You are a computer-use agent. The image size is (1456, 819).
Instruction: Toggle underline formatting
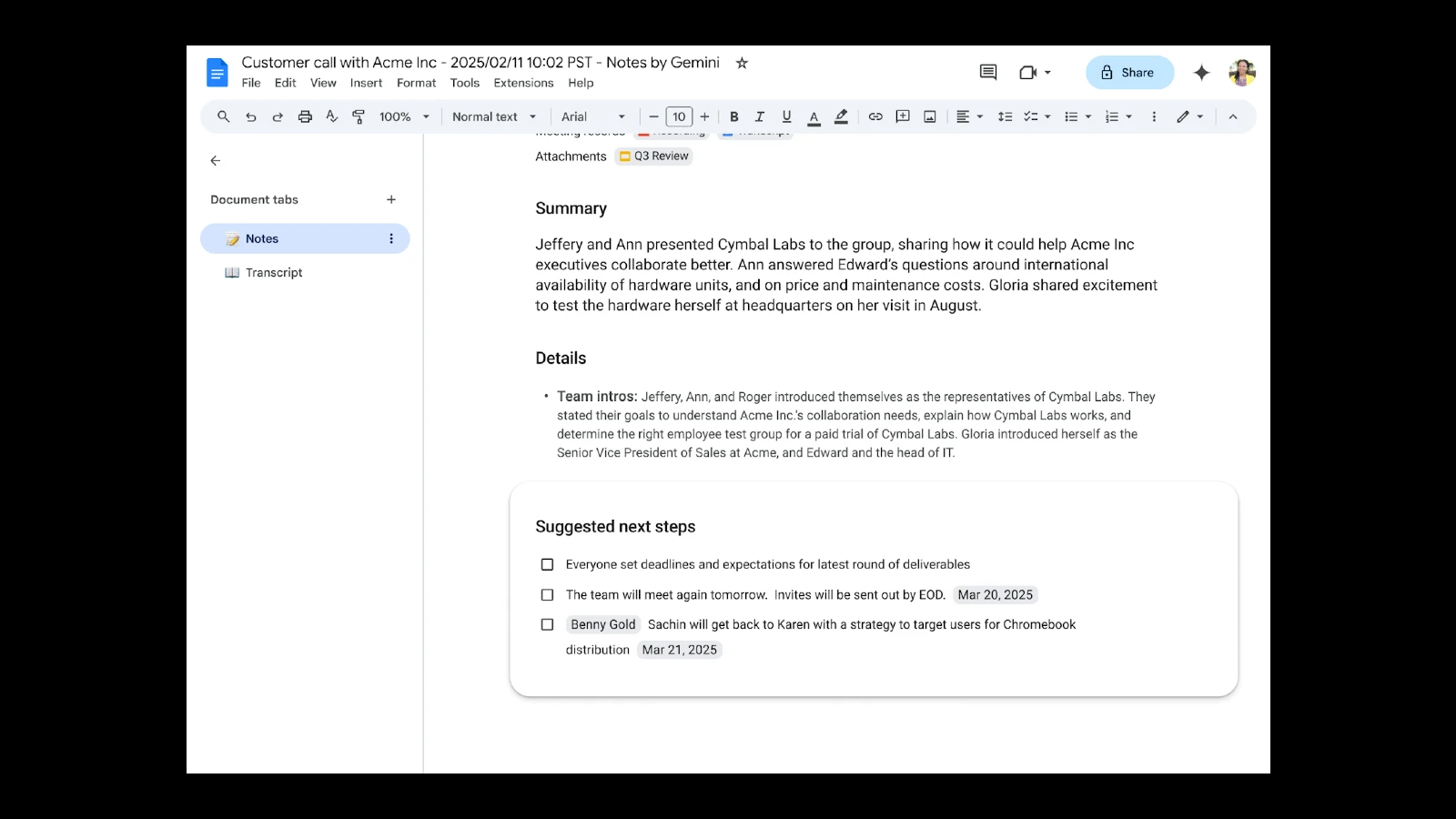[x=786, y=116]
